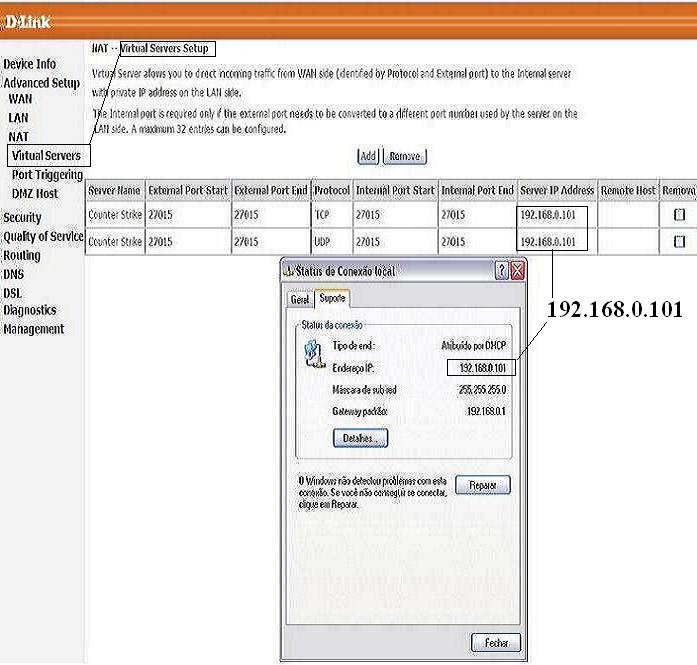Screen dimensions: 697x665
Task: Close the Status de Conexão local dialog
Action: pyautogui.click(x=518, y=272)
